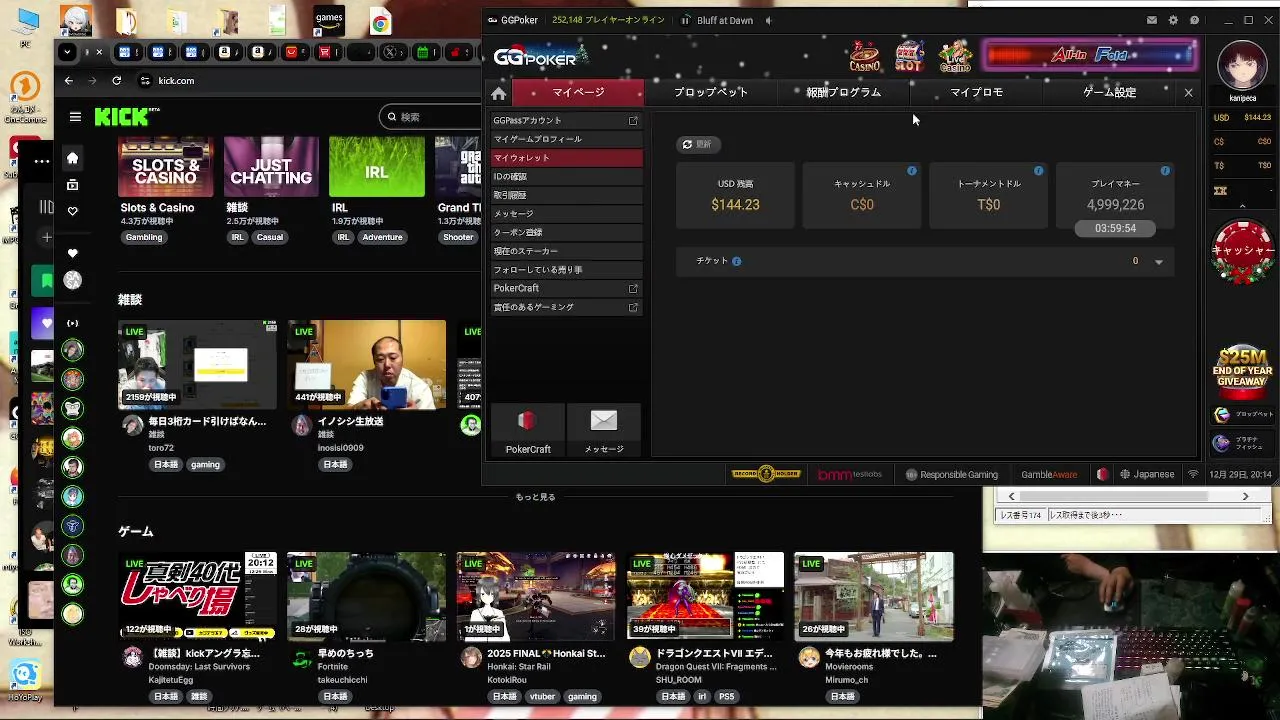Switch to the ゲーム設定 tab
The height and width of the screenshot is (720, 1280).
click(1109, 92)
